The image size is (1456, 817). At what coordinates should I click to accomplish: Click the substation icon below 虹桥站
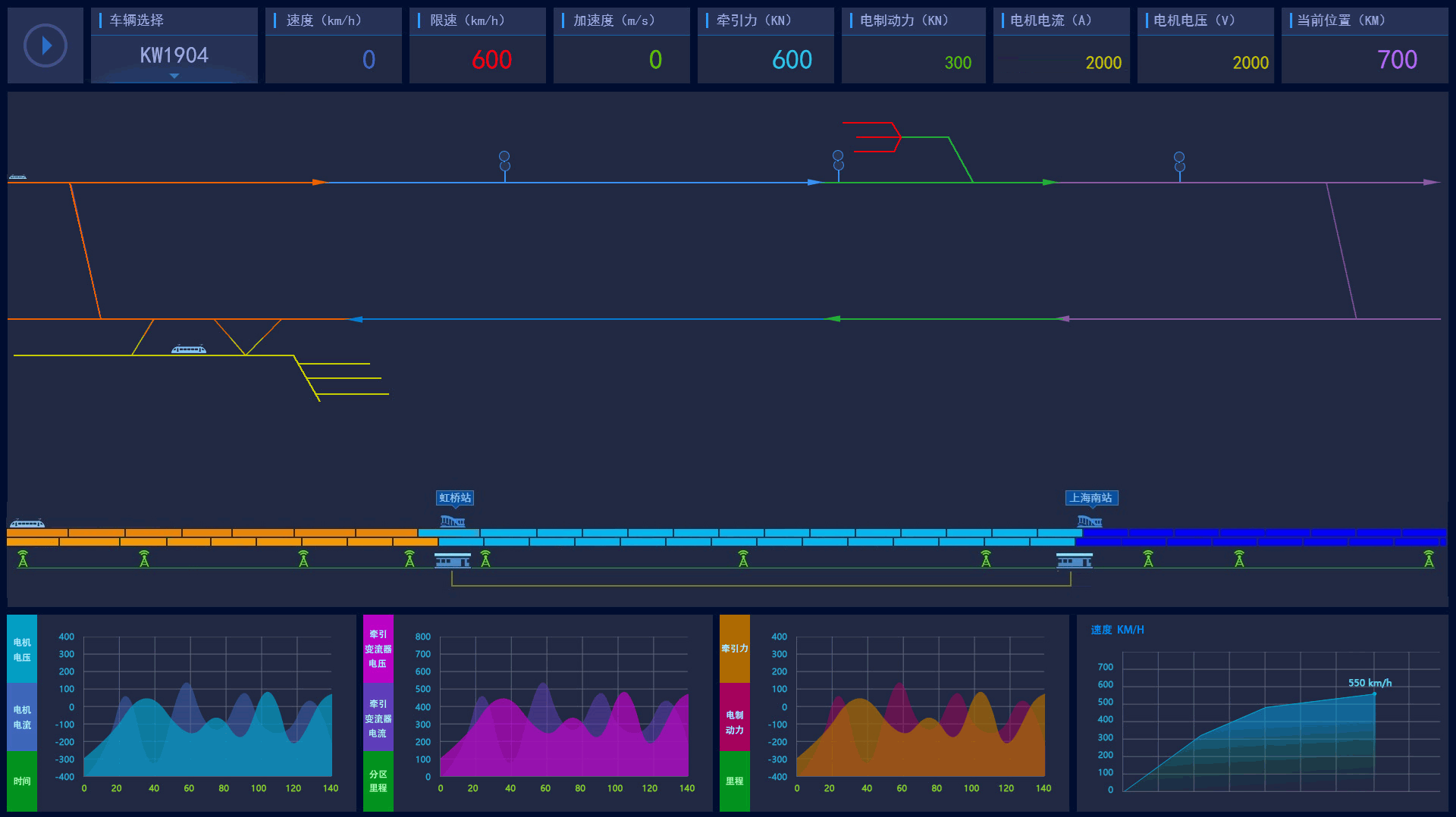coord(453,561)
